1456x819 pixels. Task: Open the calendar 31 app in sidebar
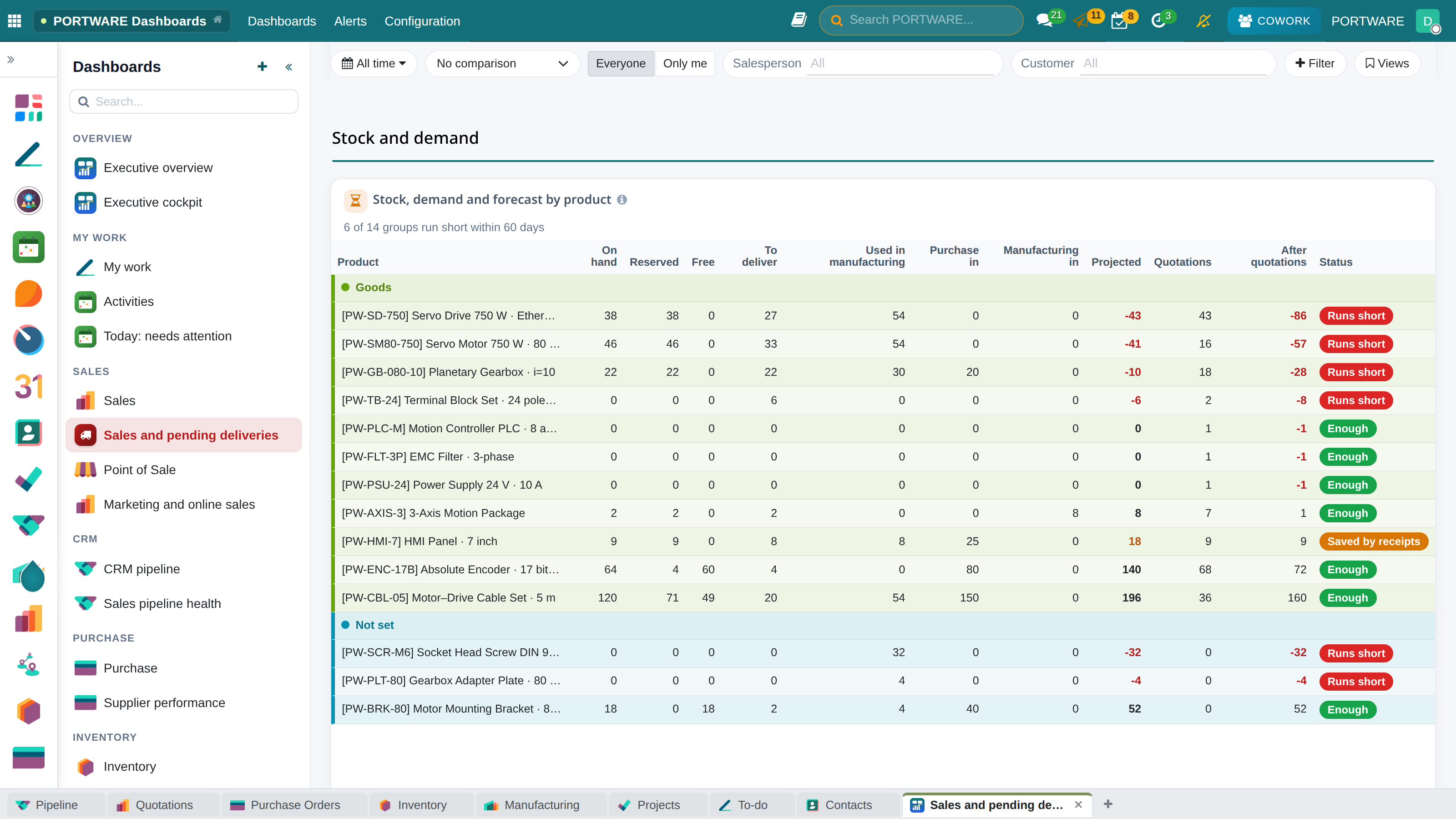coord(28,387)
